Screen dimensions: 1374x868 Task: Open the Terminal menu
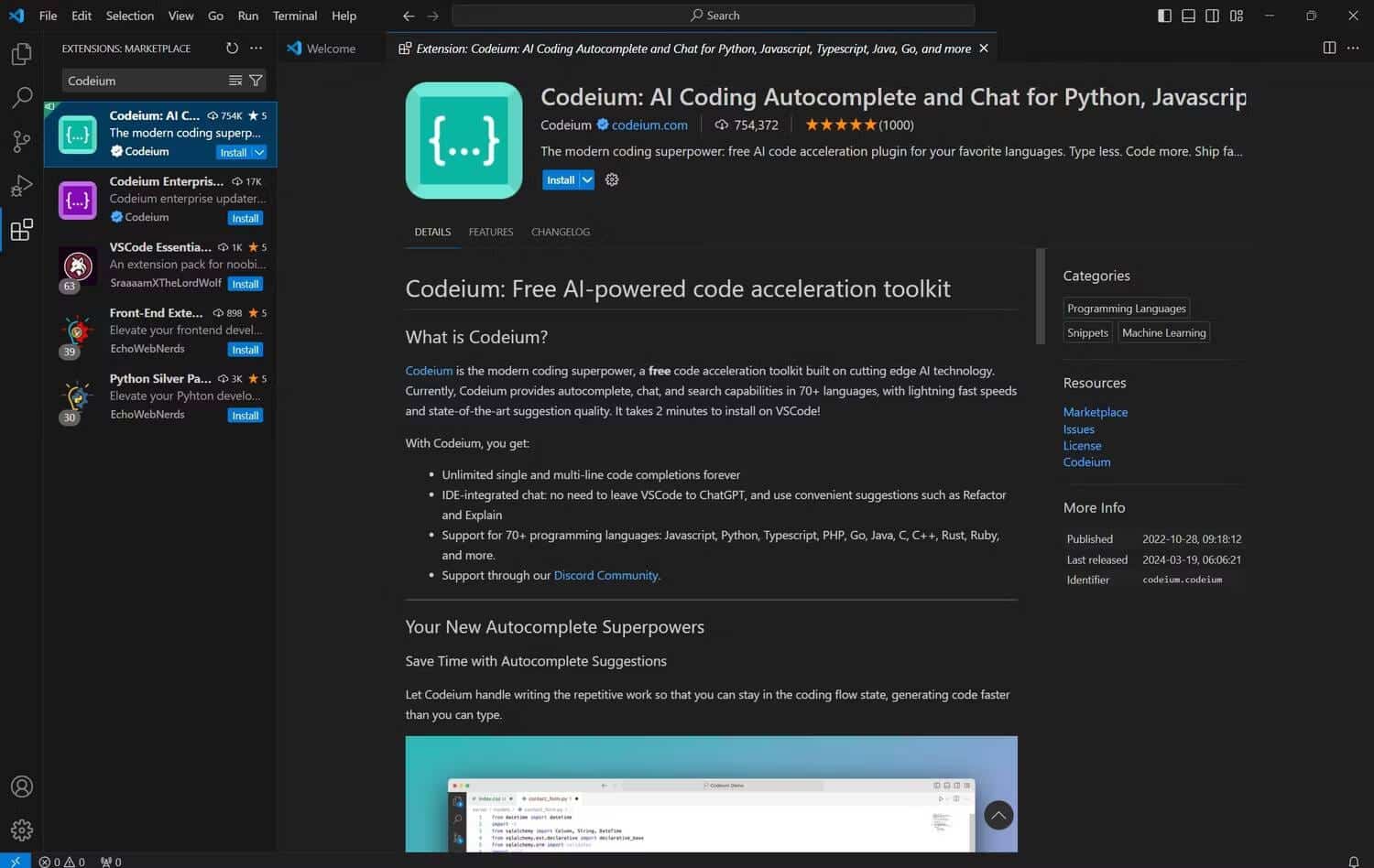point(294,16)
